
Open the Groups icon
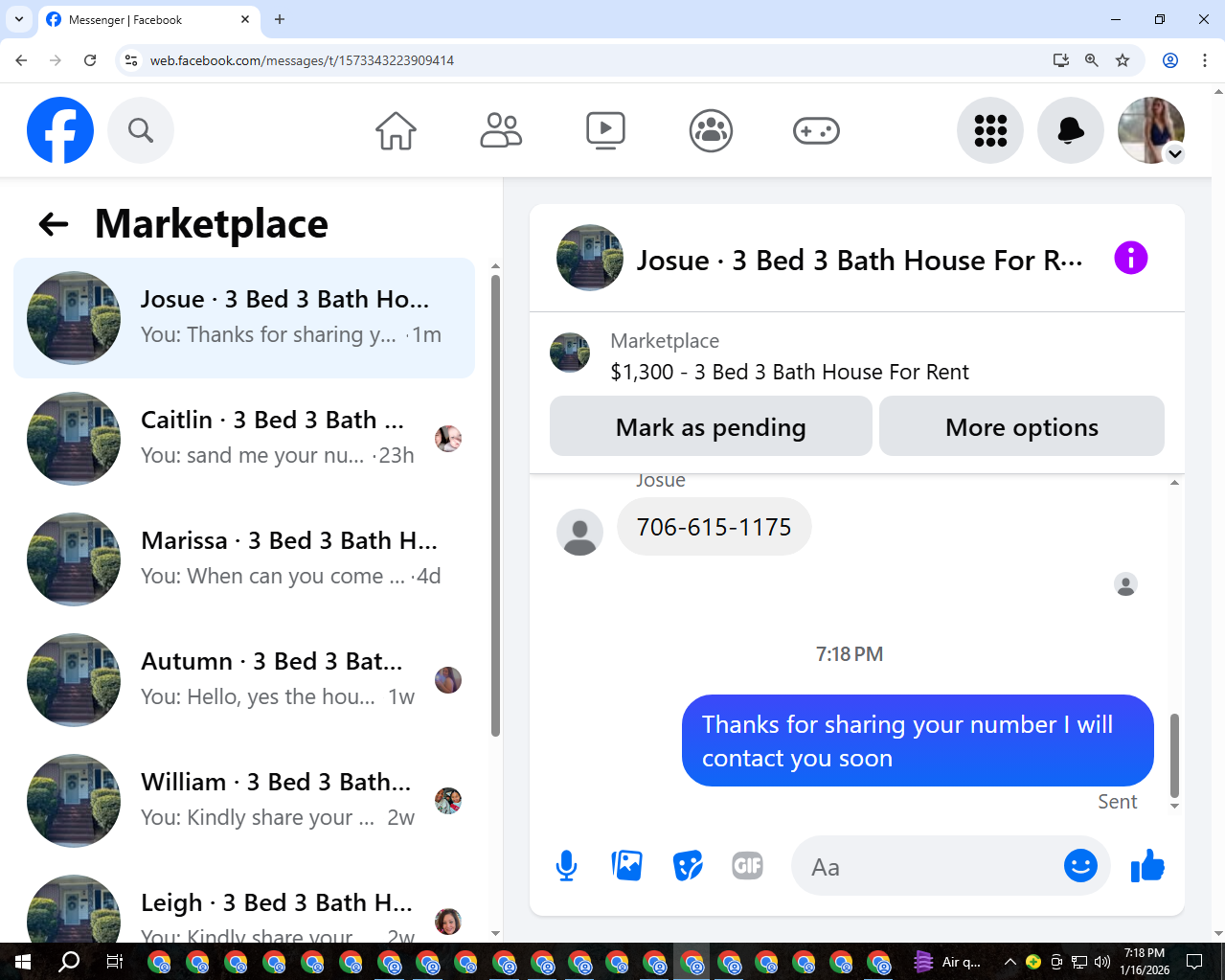711,130
